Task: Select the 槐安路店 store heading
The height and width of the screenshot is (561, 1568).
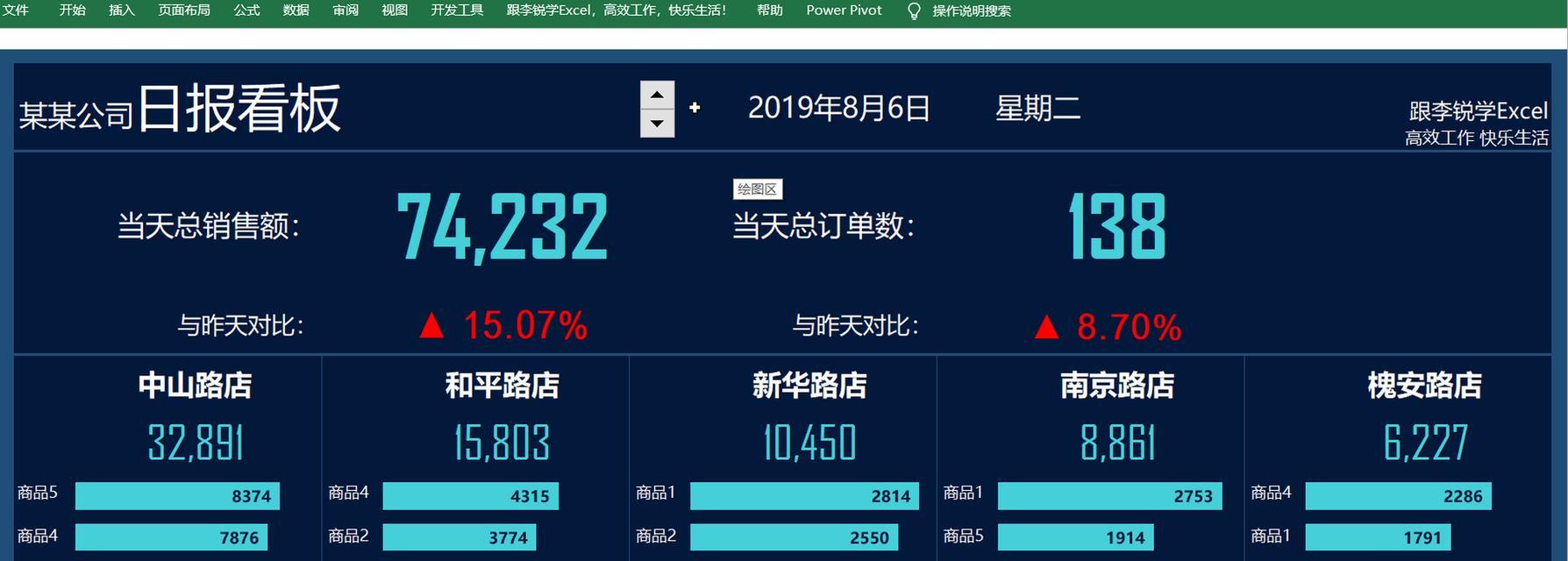Action: click(1425, 386)
